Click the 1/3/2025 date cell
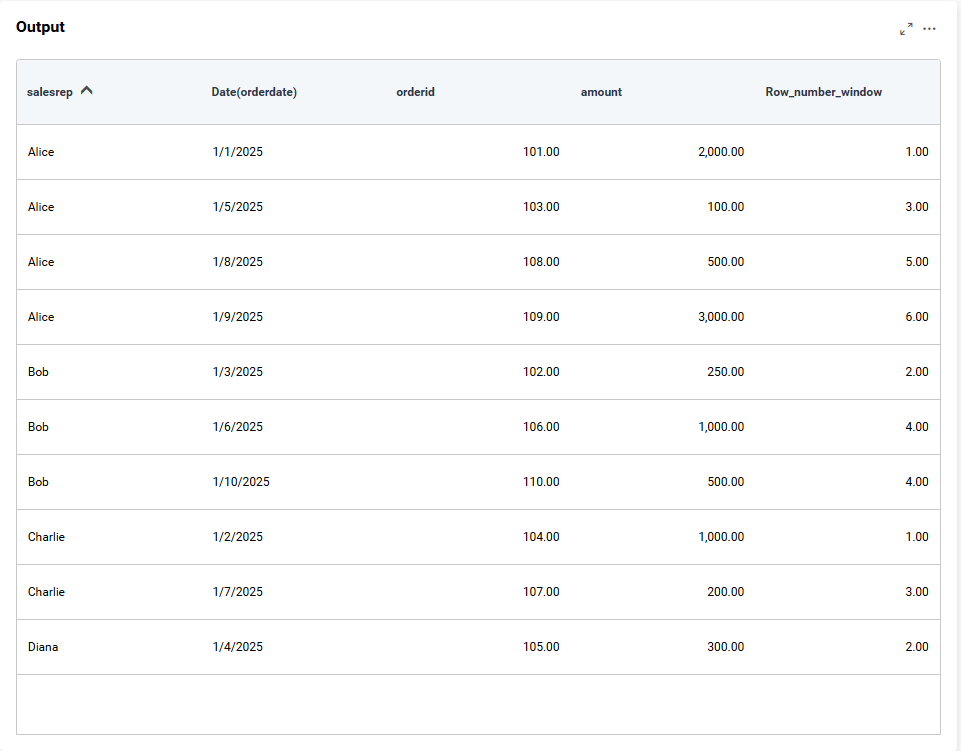The image size is (961, 751). [x=237, y=372]
